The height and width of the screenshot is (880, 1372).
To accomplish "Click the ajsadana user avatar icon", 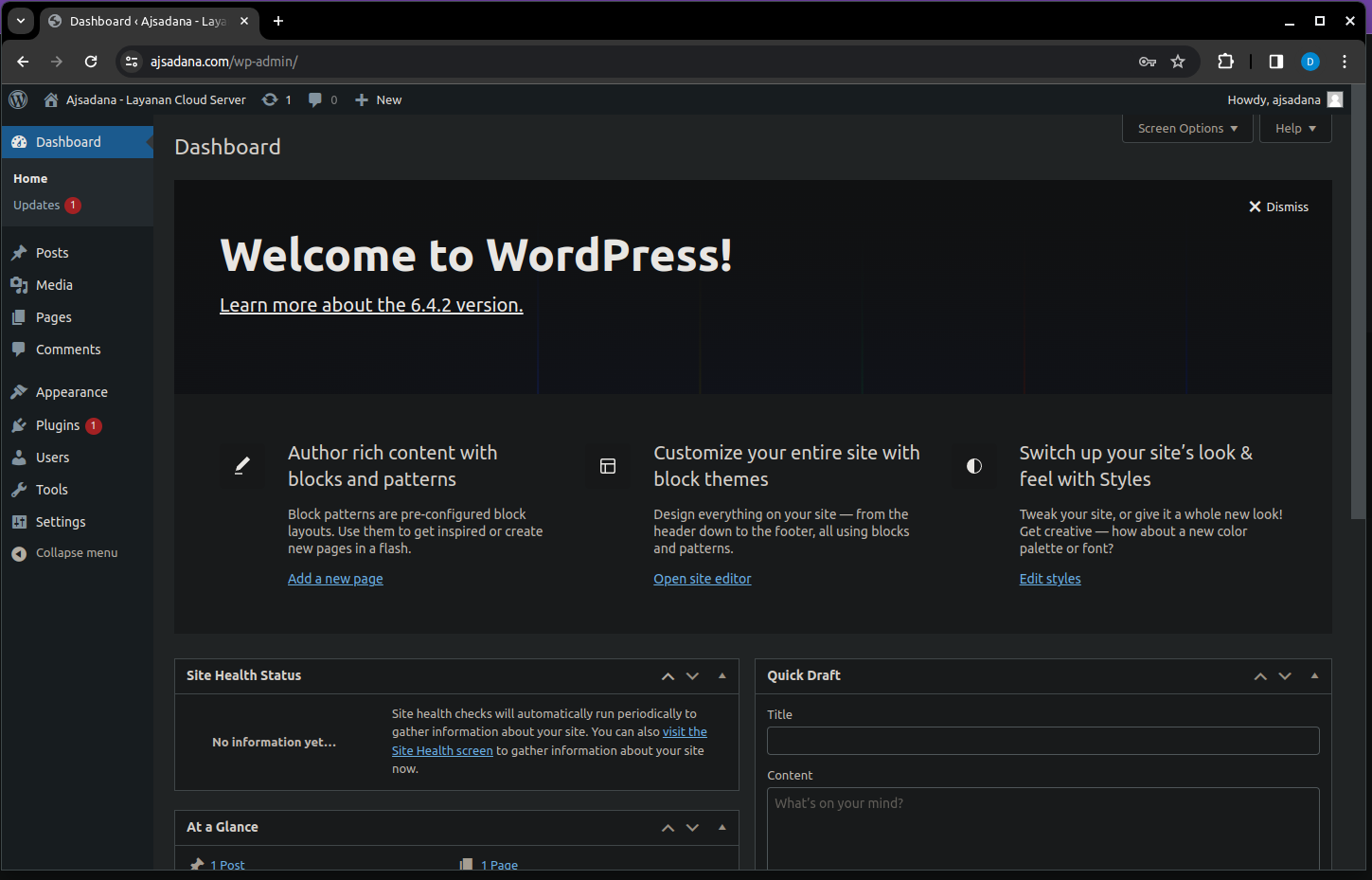I will (x=1335, y=99).
